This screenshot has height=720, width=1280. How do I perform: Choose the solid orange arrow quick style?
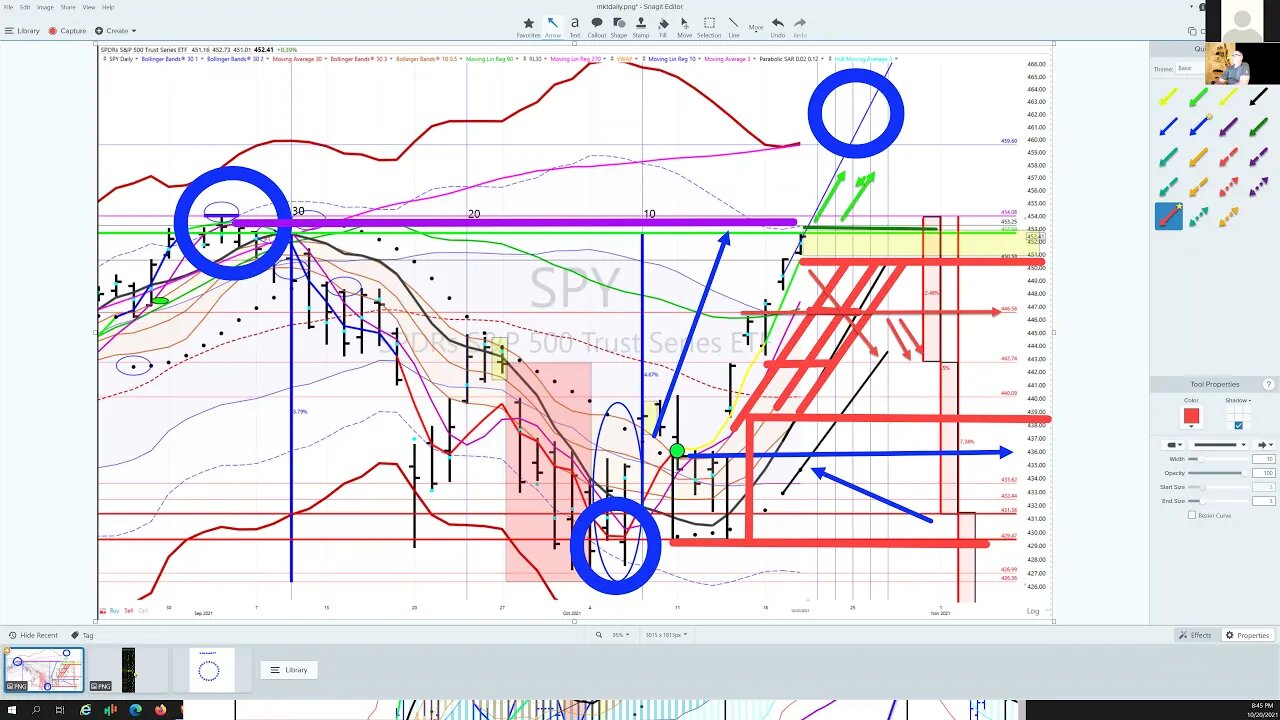click(x=1198, y=157)
